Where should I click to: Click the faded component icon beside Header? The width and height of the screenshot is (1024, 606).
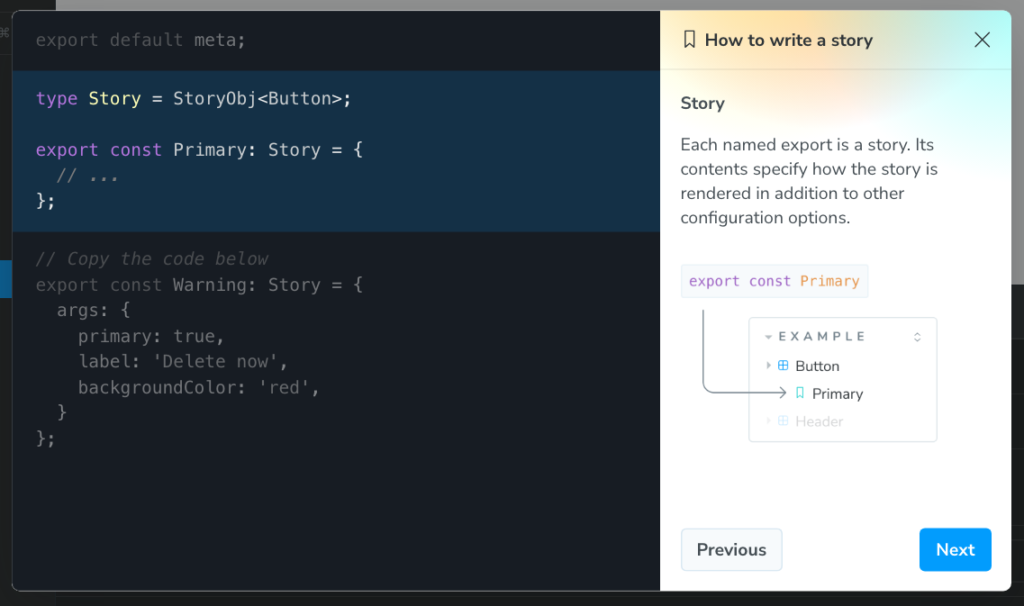(783, 421)
